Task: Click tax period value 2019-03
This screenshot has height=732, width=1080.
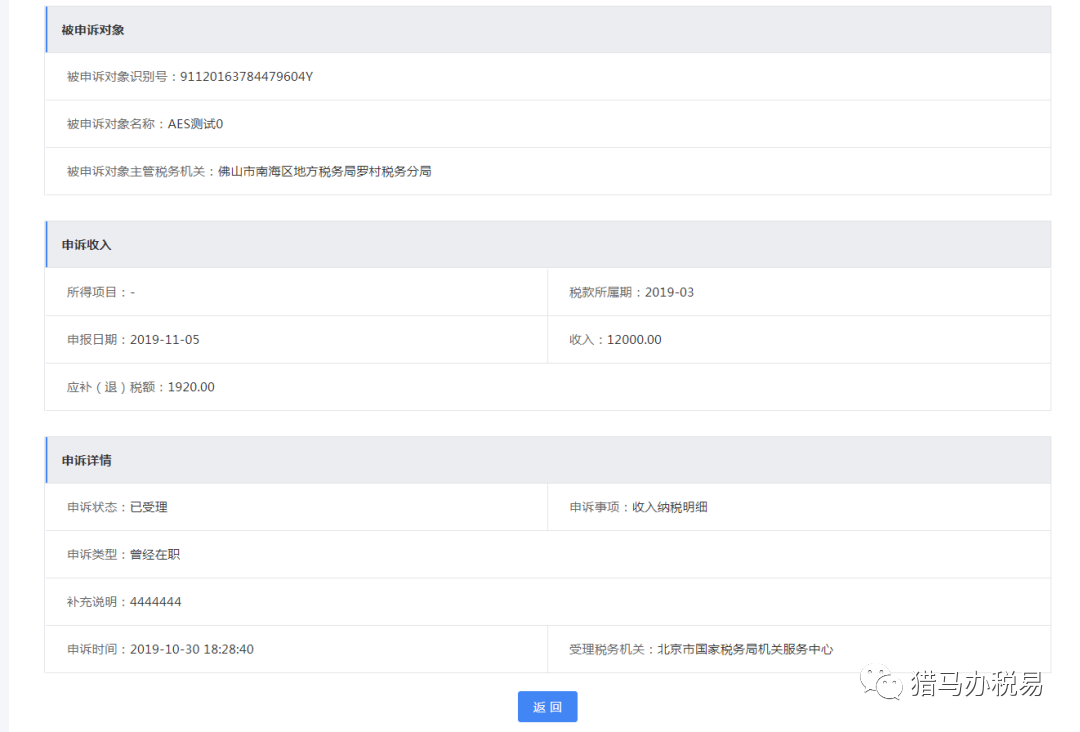Action: (x=669, y=292)
